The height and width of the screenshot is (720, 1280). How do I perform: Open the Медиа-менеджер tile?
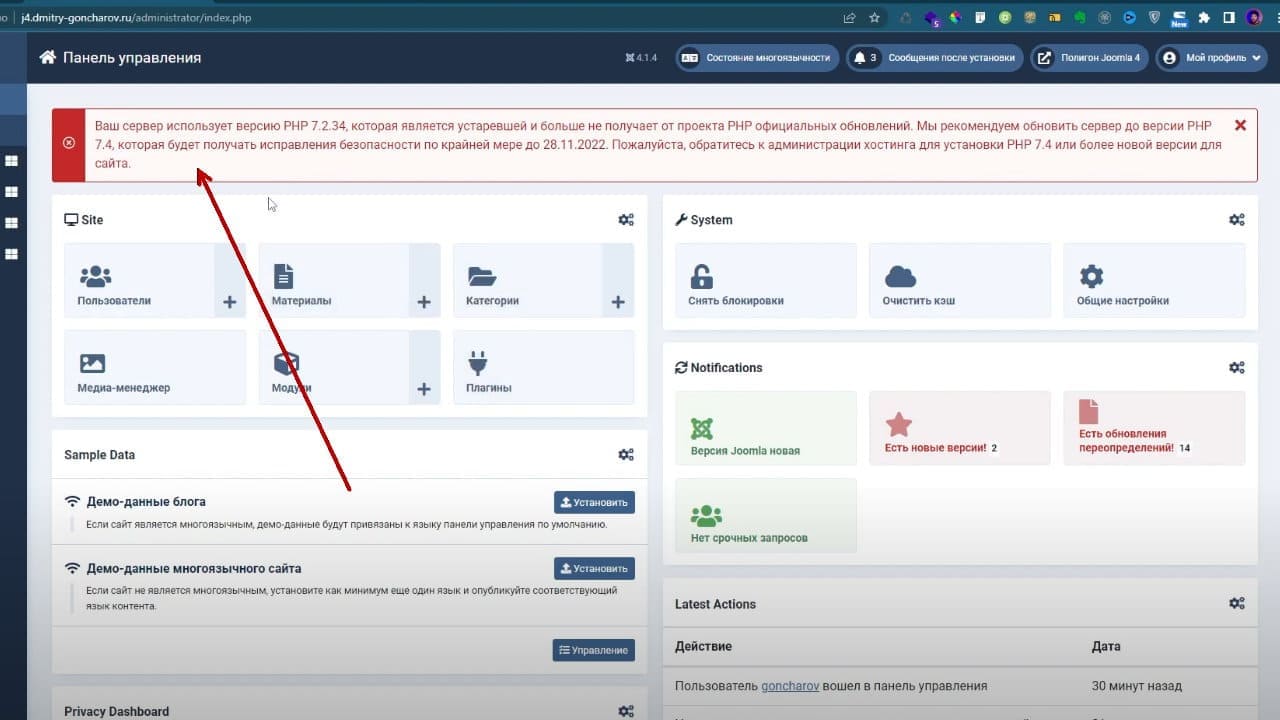155,367
